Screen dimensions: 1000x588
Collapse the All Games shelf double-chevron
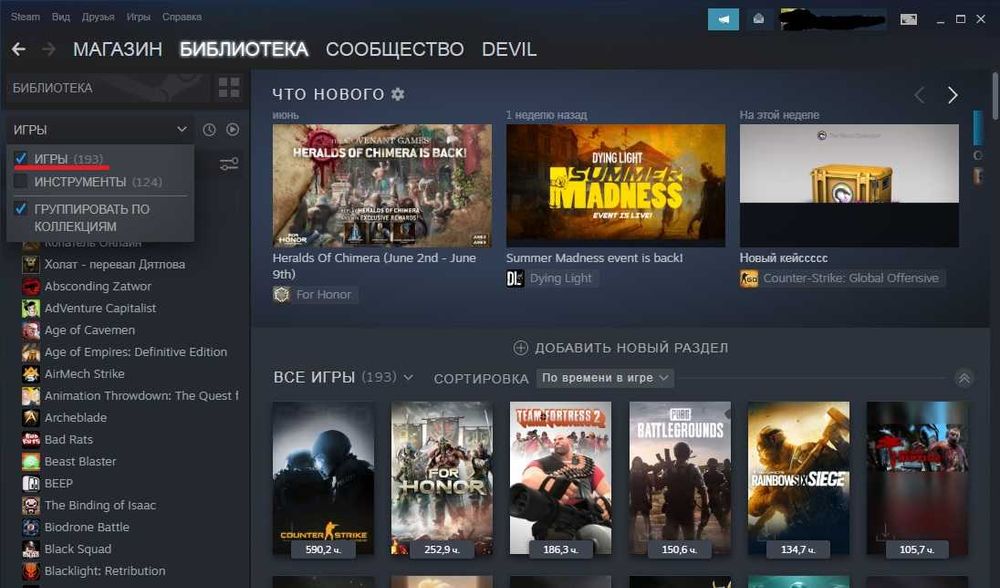pos(964,378)
